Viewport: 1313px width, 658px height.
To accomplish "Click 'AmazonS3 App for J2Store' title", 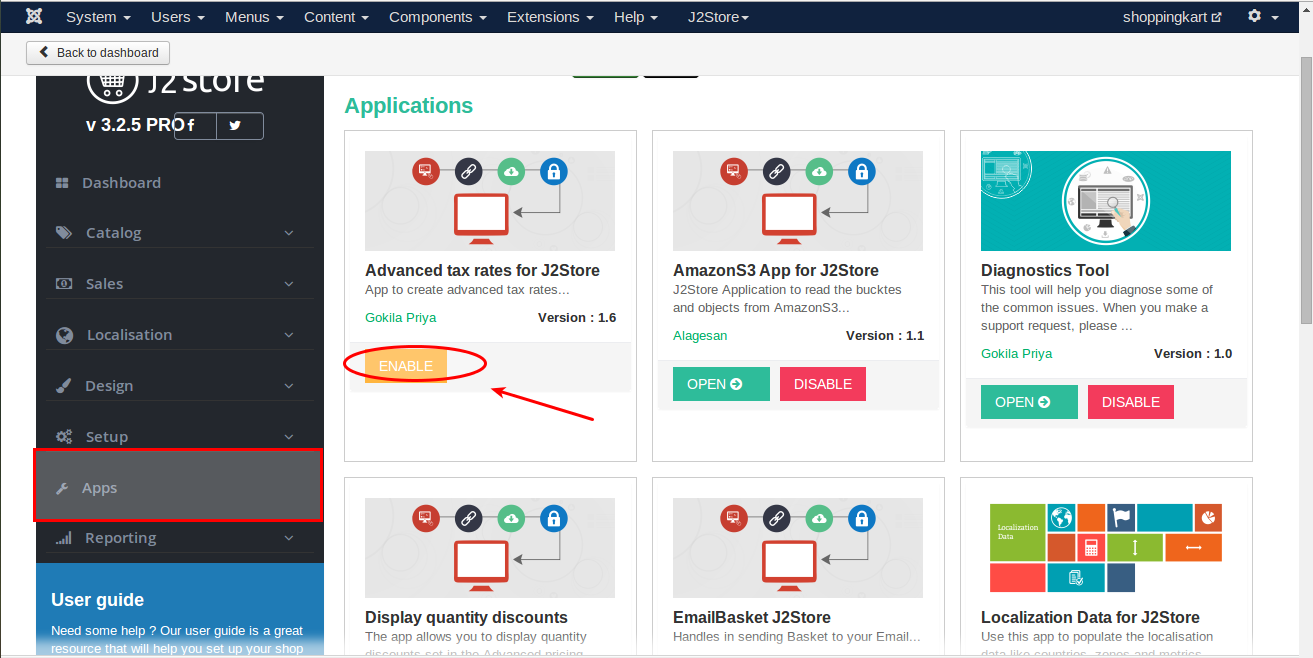I will (x=776, y=270).
